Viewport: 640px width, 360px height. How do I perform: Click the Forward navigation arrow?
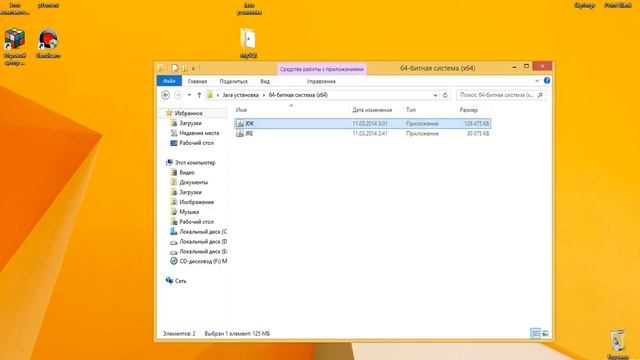pyautogui.click(x=178, y=95)
